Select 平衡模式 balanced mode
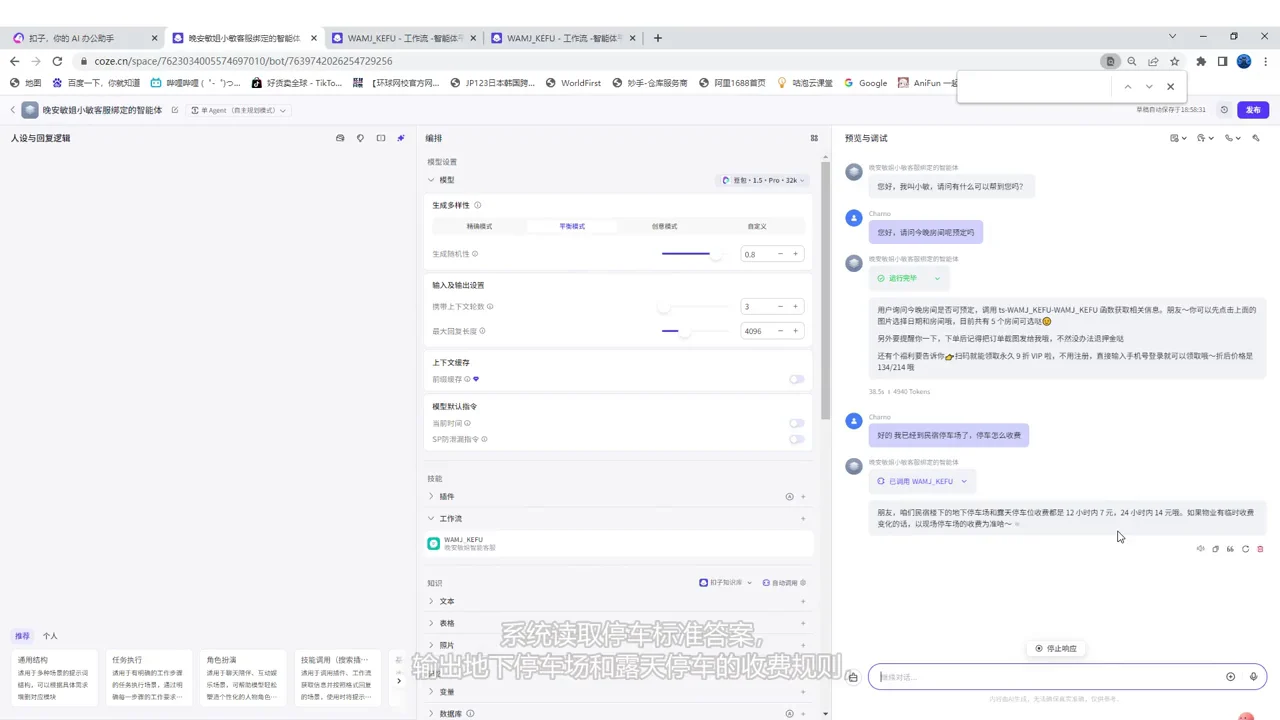Screen dimensions: 1280x720 click(572, 226)
